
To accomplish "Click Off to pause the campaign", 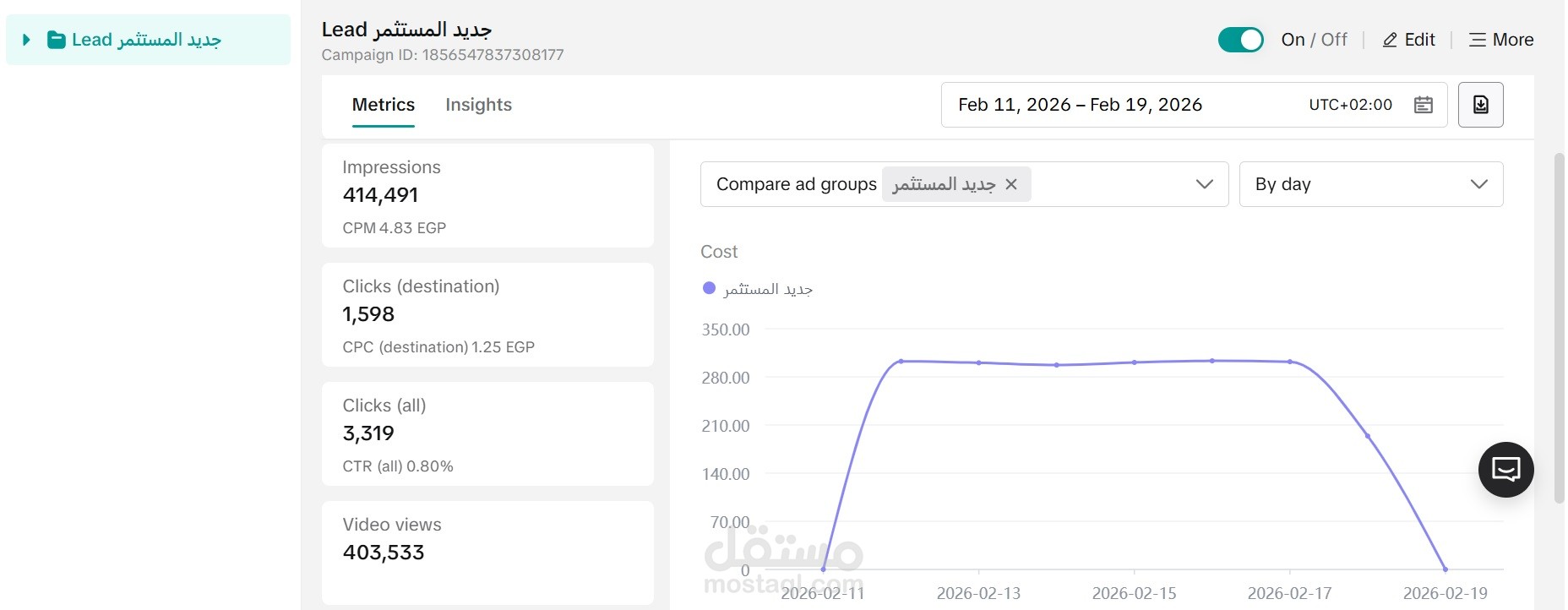I will coord(1333,39).
